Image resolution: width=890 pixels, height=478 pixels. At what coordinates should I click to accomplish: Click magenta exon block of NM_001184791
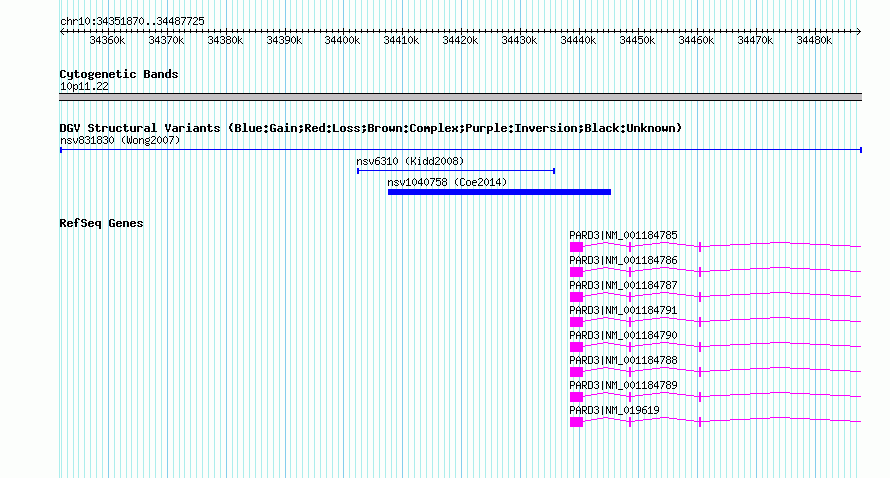[x=577, y=322]
